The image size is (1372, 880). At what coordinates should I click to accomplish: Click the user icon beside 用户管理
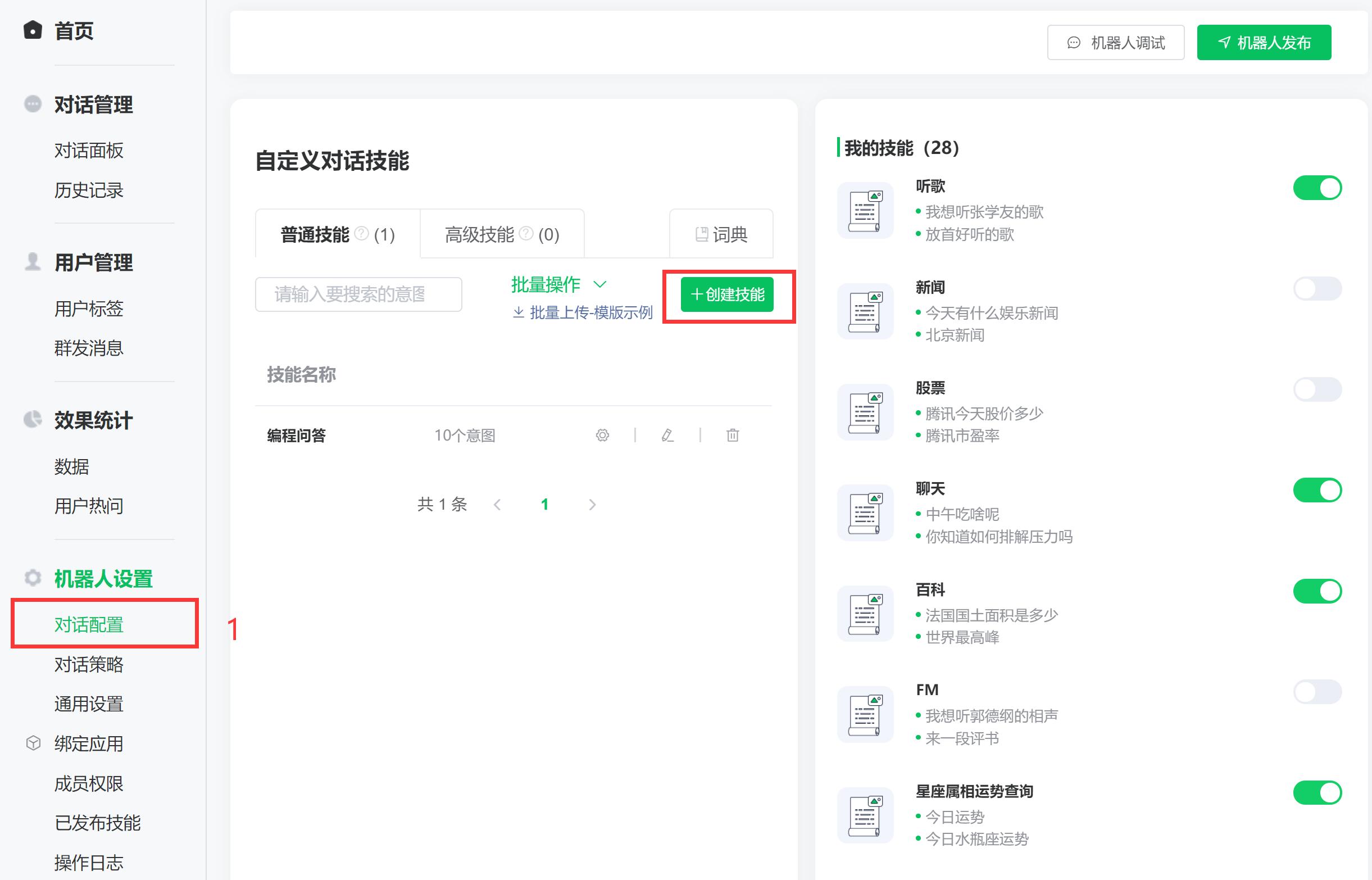pyautogui.click(x=33, y=262)
